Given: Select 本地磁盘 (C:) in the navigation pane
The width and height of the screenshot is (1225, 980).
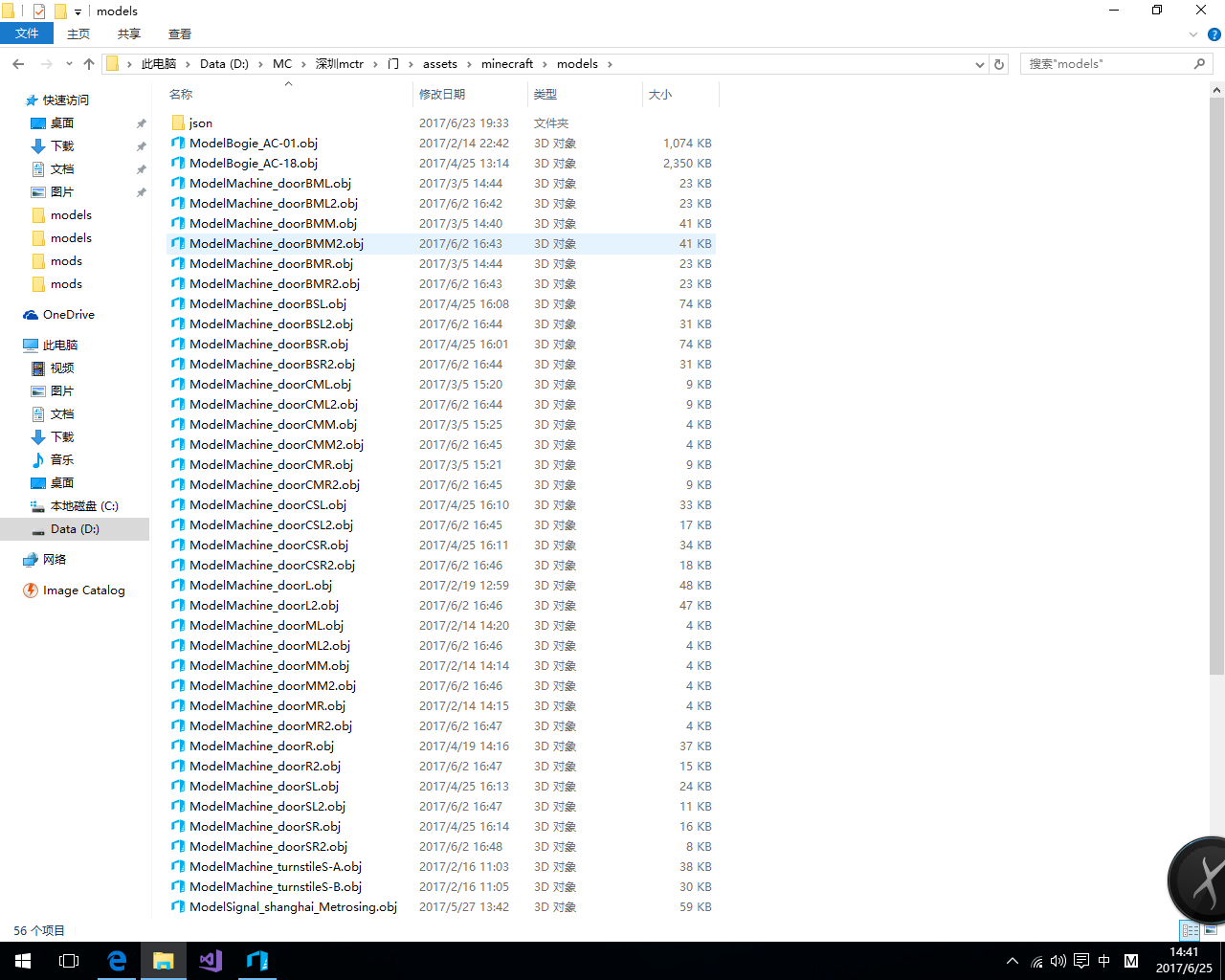Looking at the screenshot, I should (x=84, y=506).
